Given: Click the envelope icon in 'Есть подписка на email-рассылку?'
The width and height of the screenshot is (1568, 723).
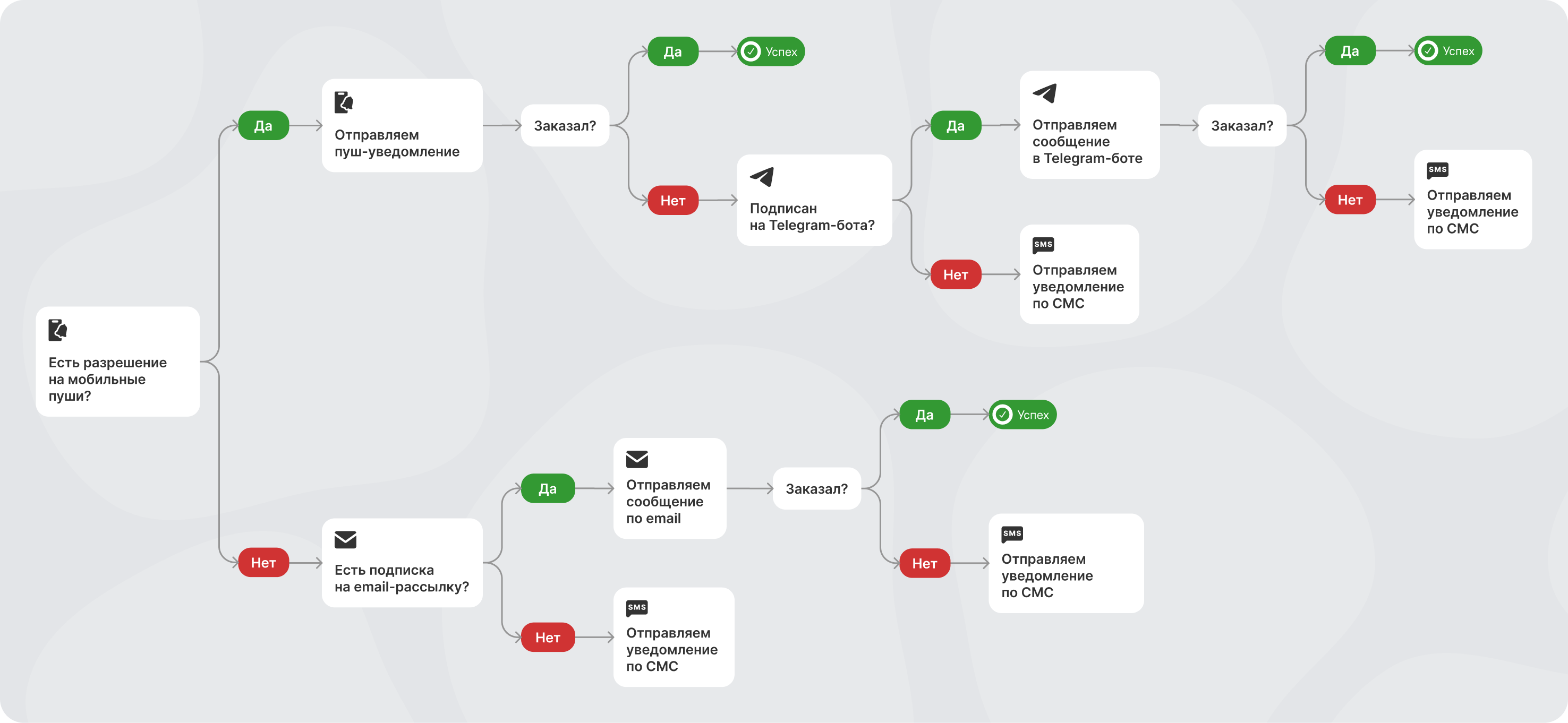Looking at the screenshot, I should coord(345,539).
